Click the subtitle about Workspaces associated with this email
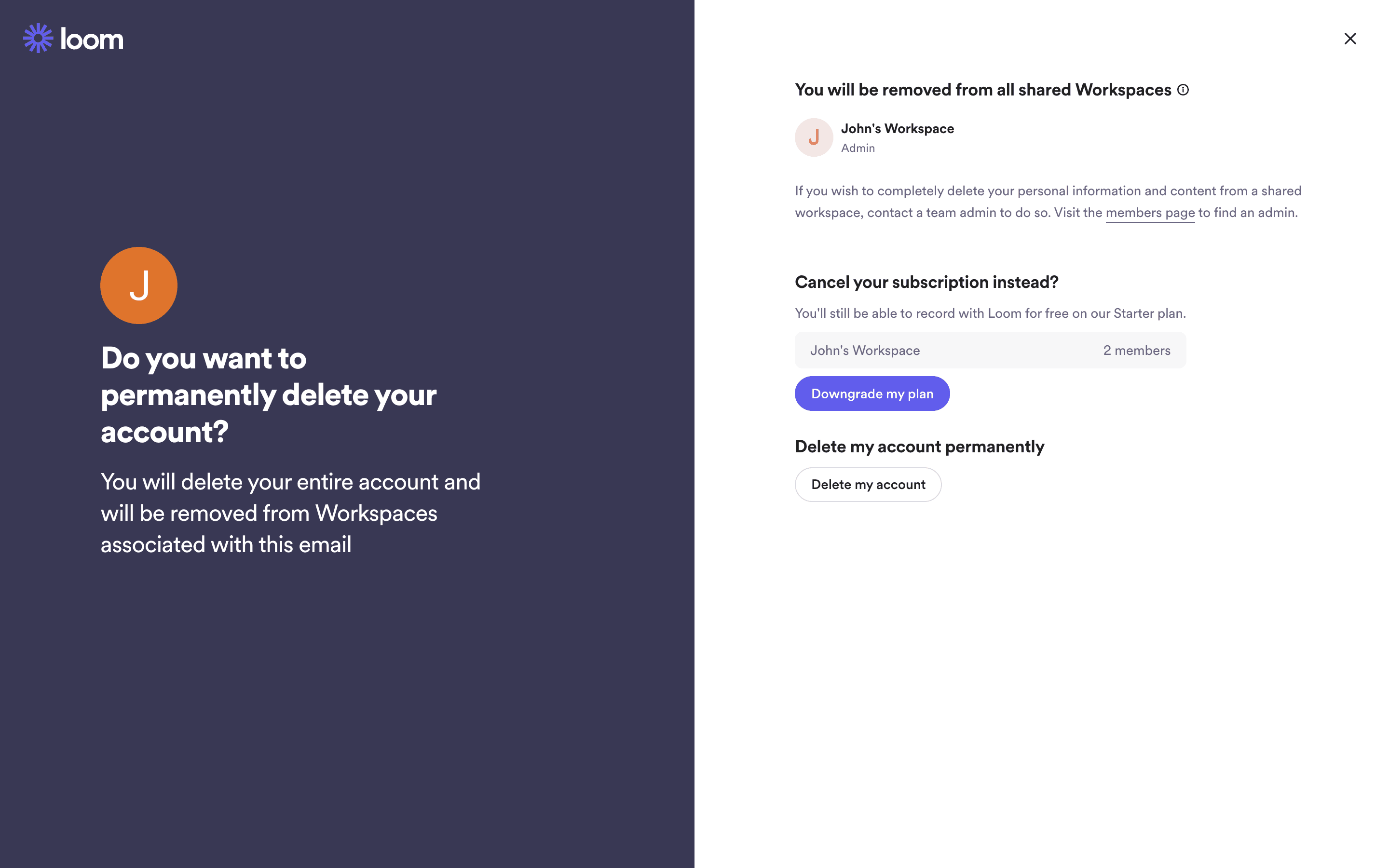Screen dimensions: 1389x868 [x=290, y=513]
